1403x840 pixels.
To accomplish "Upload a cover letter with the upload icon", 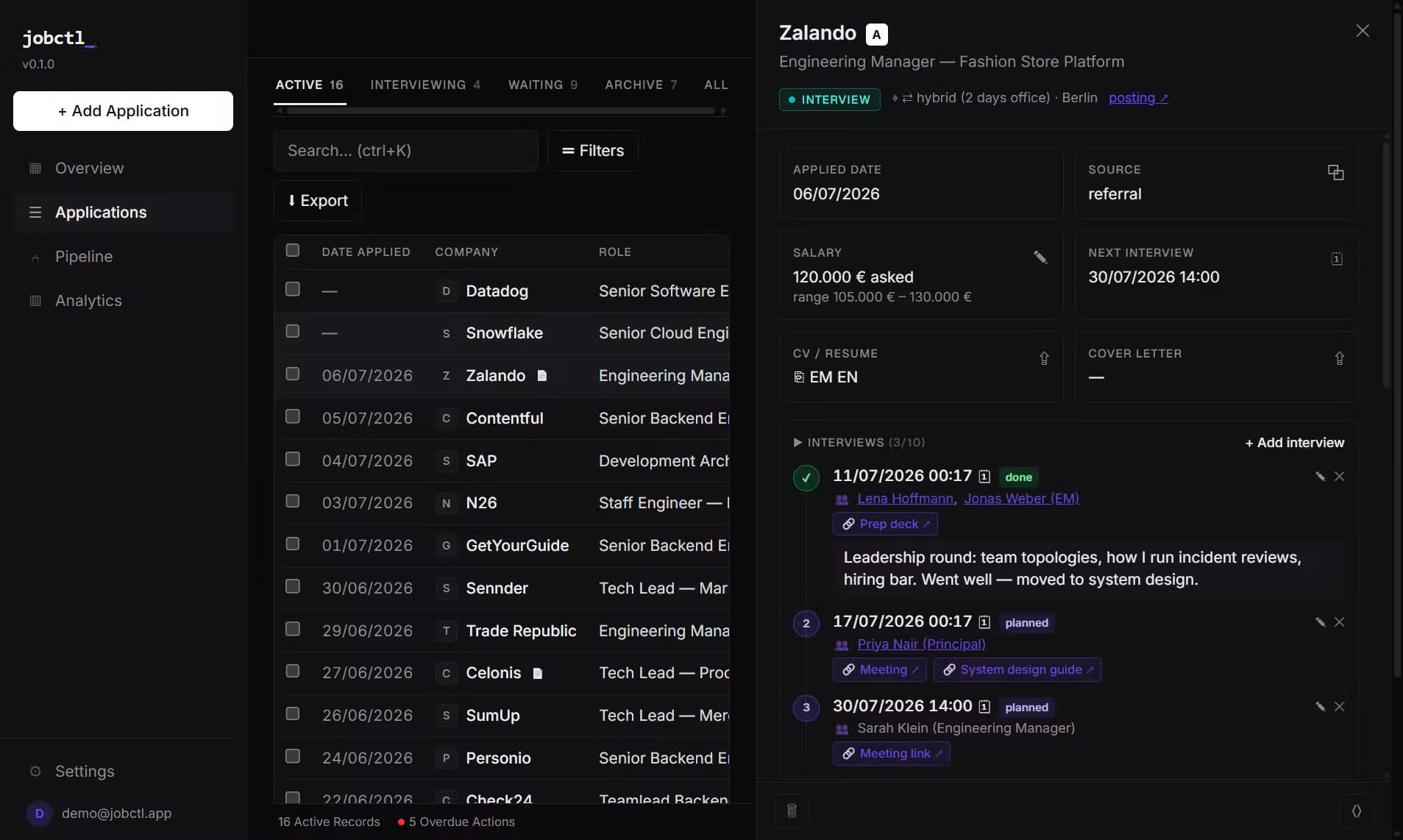I will 1340,358.
